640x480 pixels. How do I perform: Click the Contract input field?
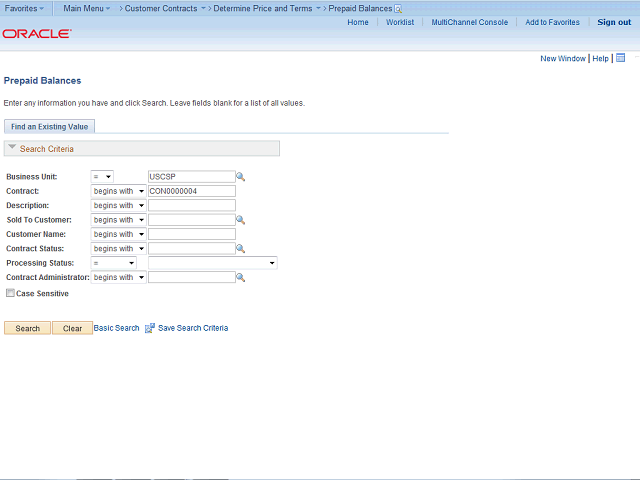pyautogui.click(x=192, y=191)
